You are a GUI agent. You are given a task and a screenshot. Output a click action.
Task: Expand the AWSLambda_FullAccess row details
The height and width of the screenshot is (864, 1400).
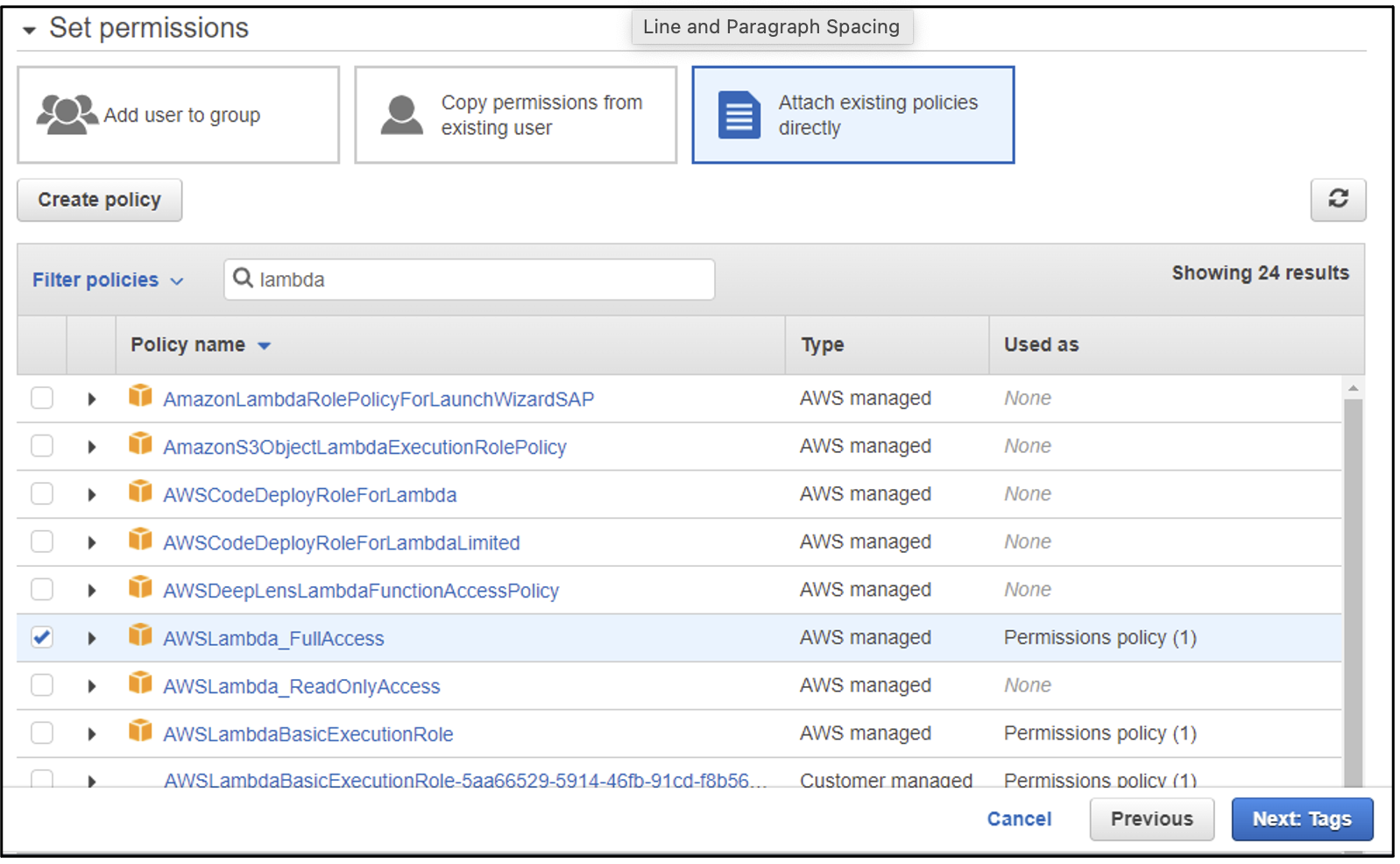pyautogui.click(x=92, y=638)
